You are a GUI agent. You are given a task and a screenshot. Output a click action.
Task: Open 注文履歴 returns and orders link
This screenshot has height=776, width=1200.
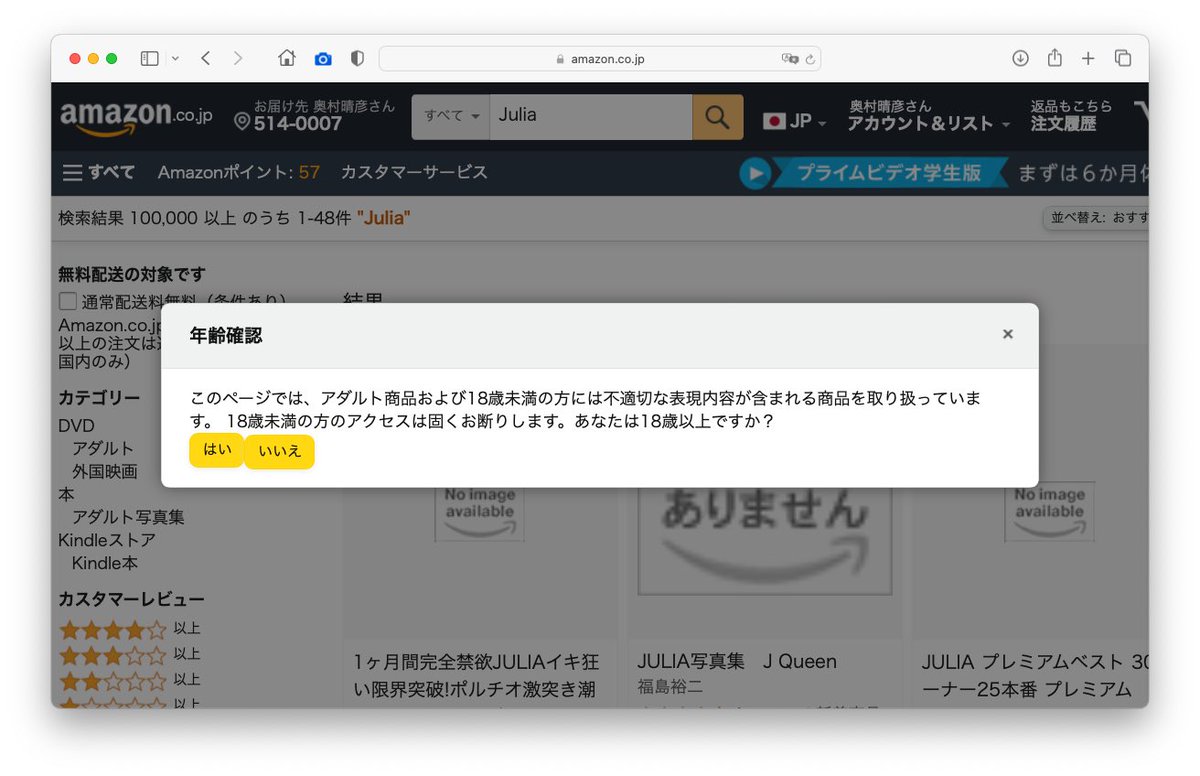(1071, 116)
